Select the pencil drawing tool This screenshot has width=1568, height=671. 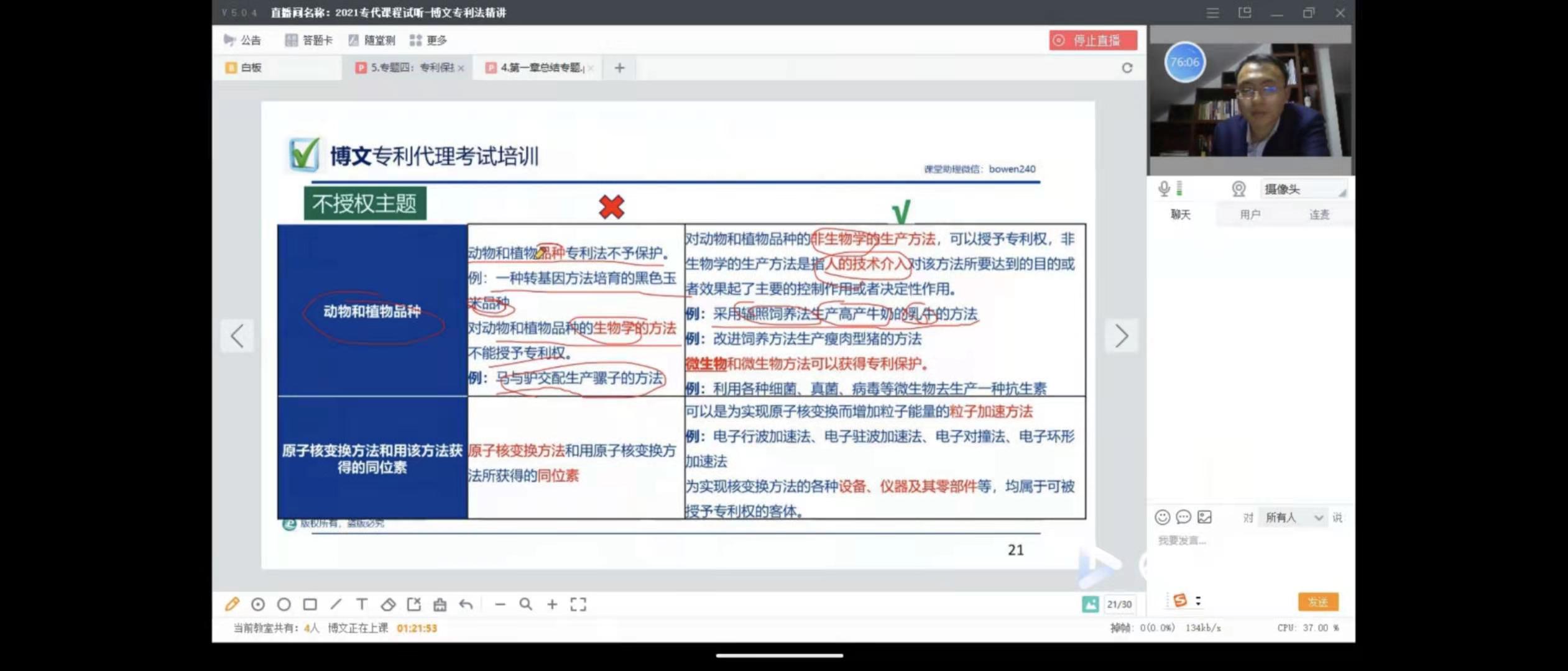pos(232,604)
